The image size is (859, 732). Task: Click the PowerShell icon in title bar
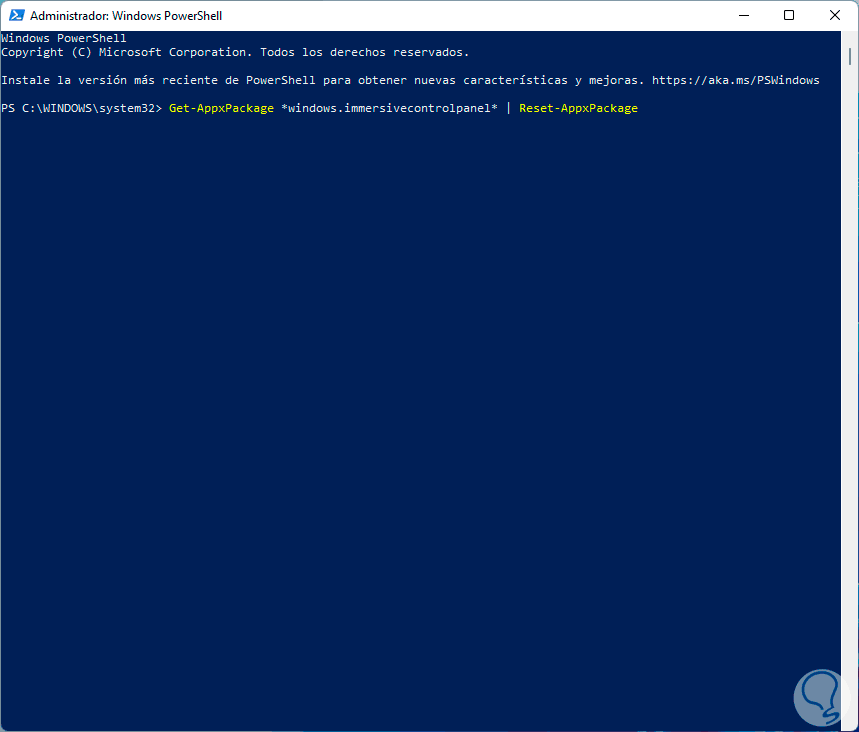16,15
